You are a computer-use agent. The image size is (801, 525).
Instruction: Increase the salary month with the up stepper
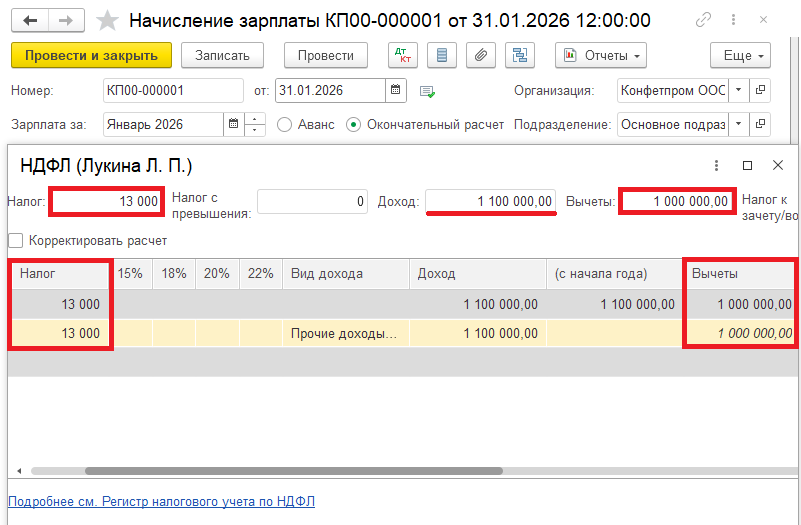click(255, 118)
